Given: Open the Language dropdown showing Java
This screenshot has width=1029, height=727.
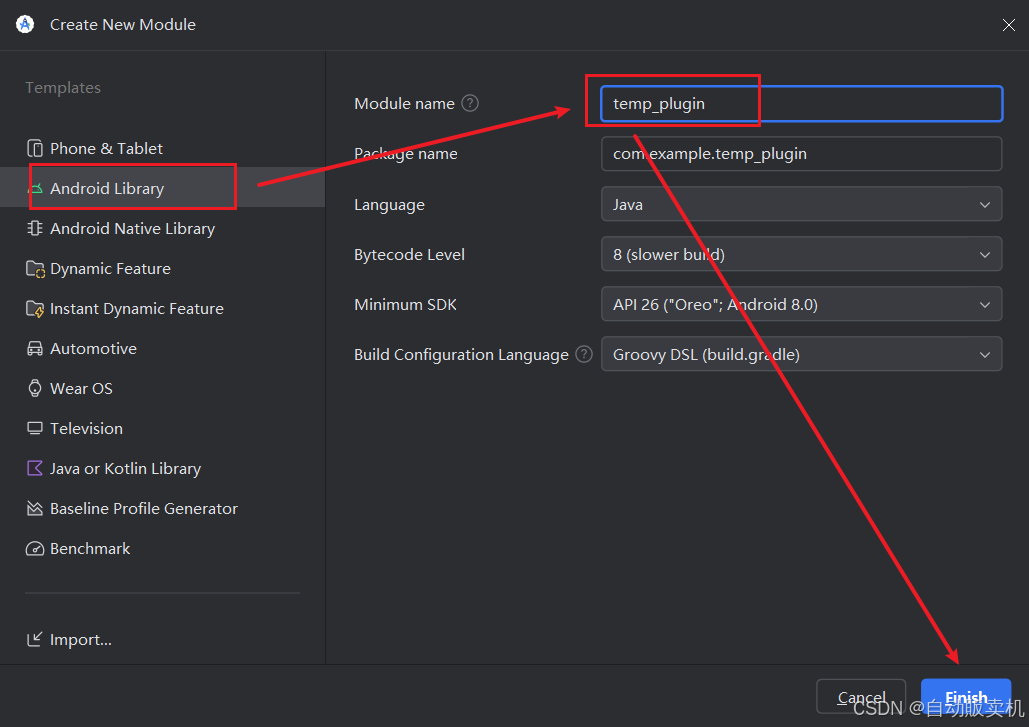Looking at the screenshot, I should [x=801, y=204].
